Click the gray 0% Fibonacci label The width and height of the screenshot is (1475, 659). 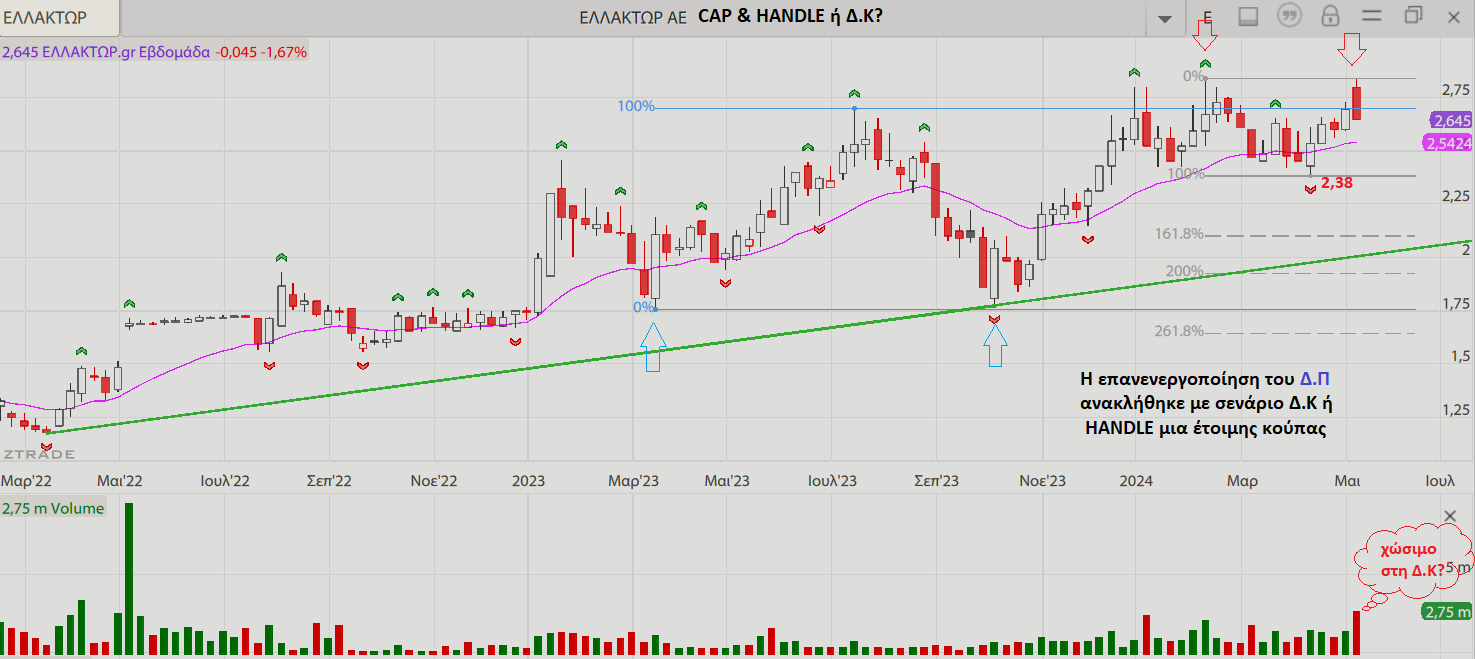(1193, 76)
